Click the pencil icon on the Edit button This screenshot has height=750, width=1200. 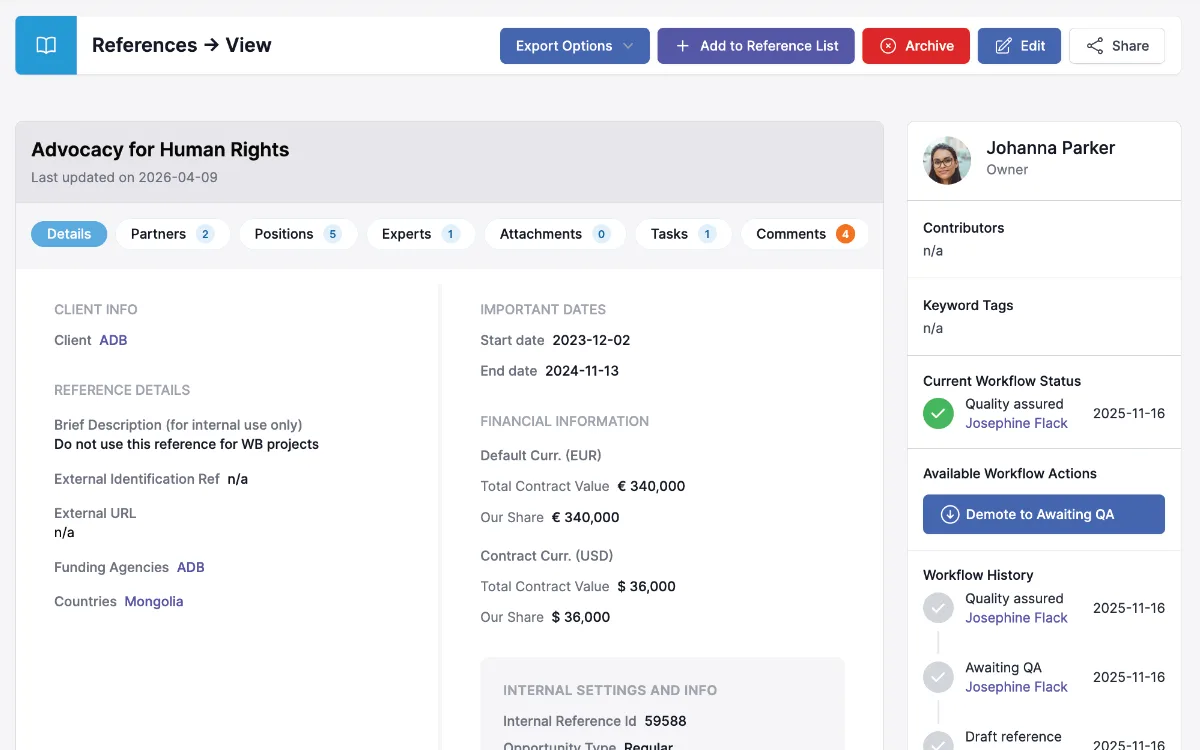pos(1003,46)
